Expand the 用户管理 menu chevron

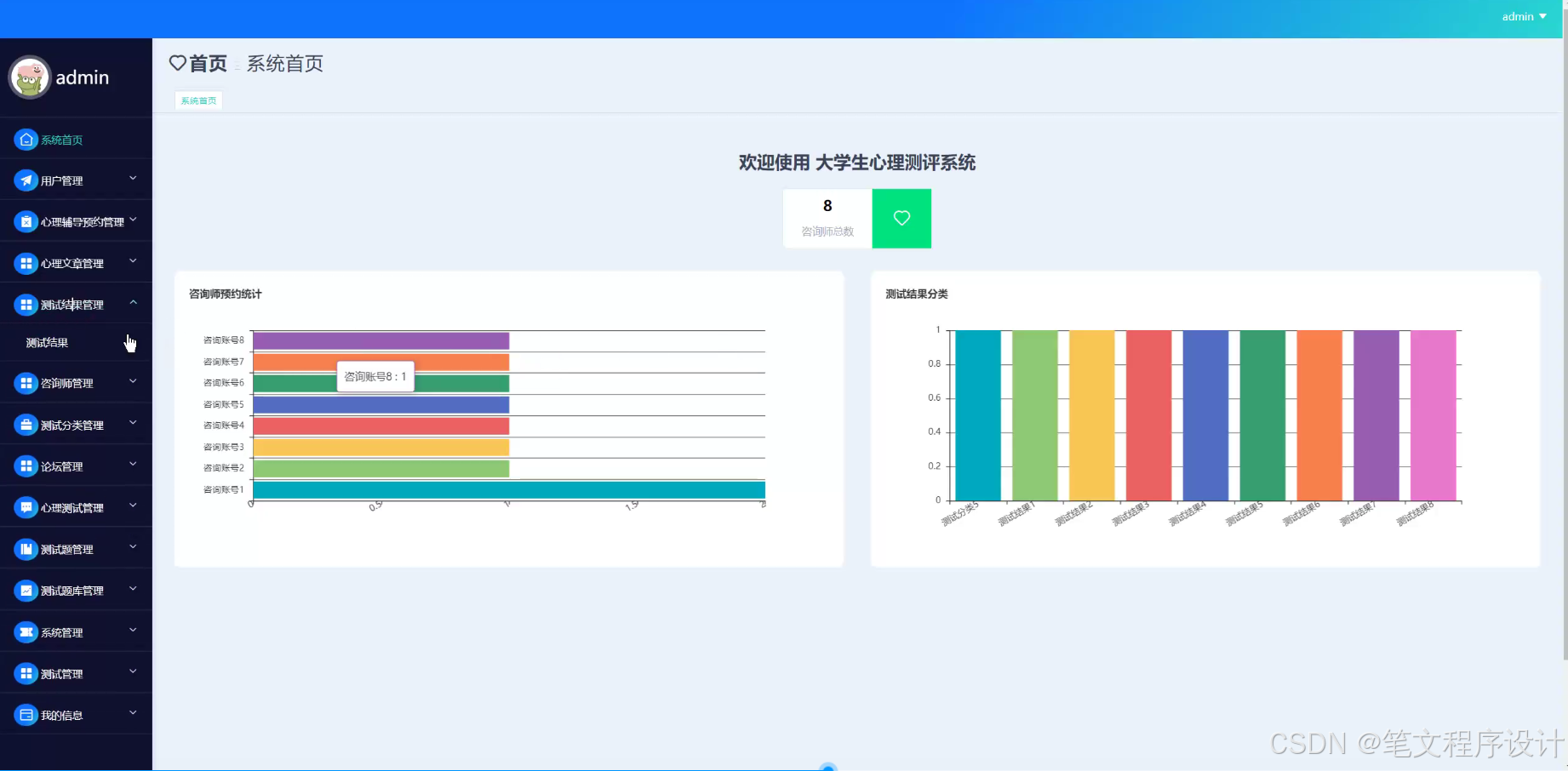tap(133, 179)
